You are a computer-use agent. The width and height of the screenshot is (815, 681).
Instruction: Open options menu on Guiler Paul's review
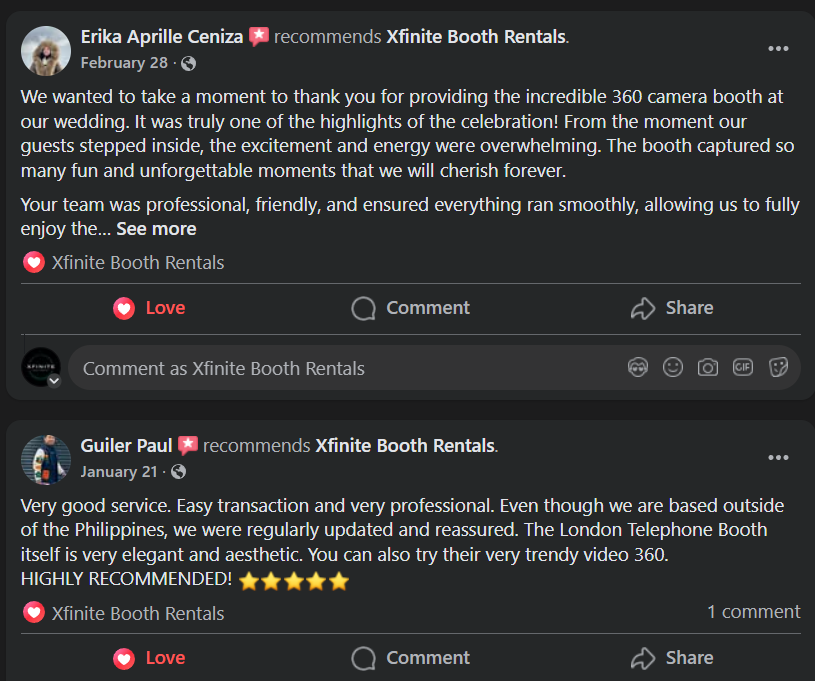click(x=778, y=457)
